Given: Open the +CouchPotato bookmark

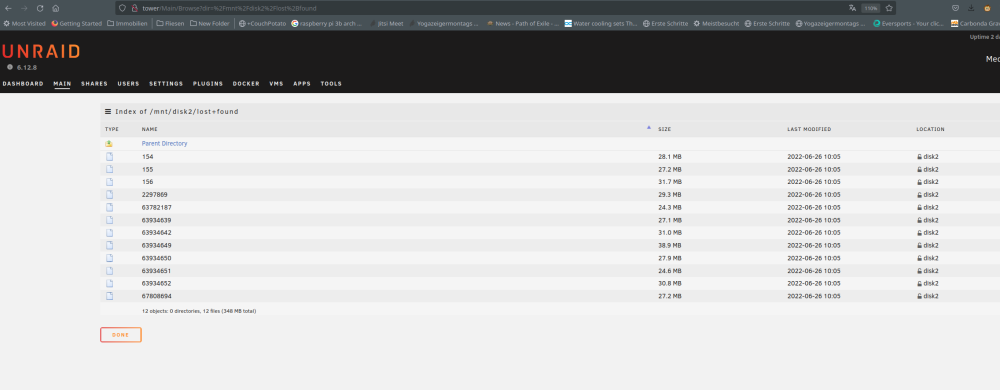Looking at the screenshot, I should pos(262,24).
